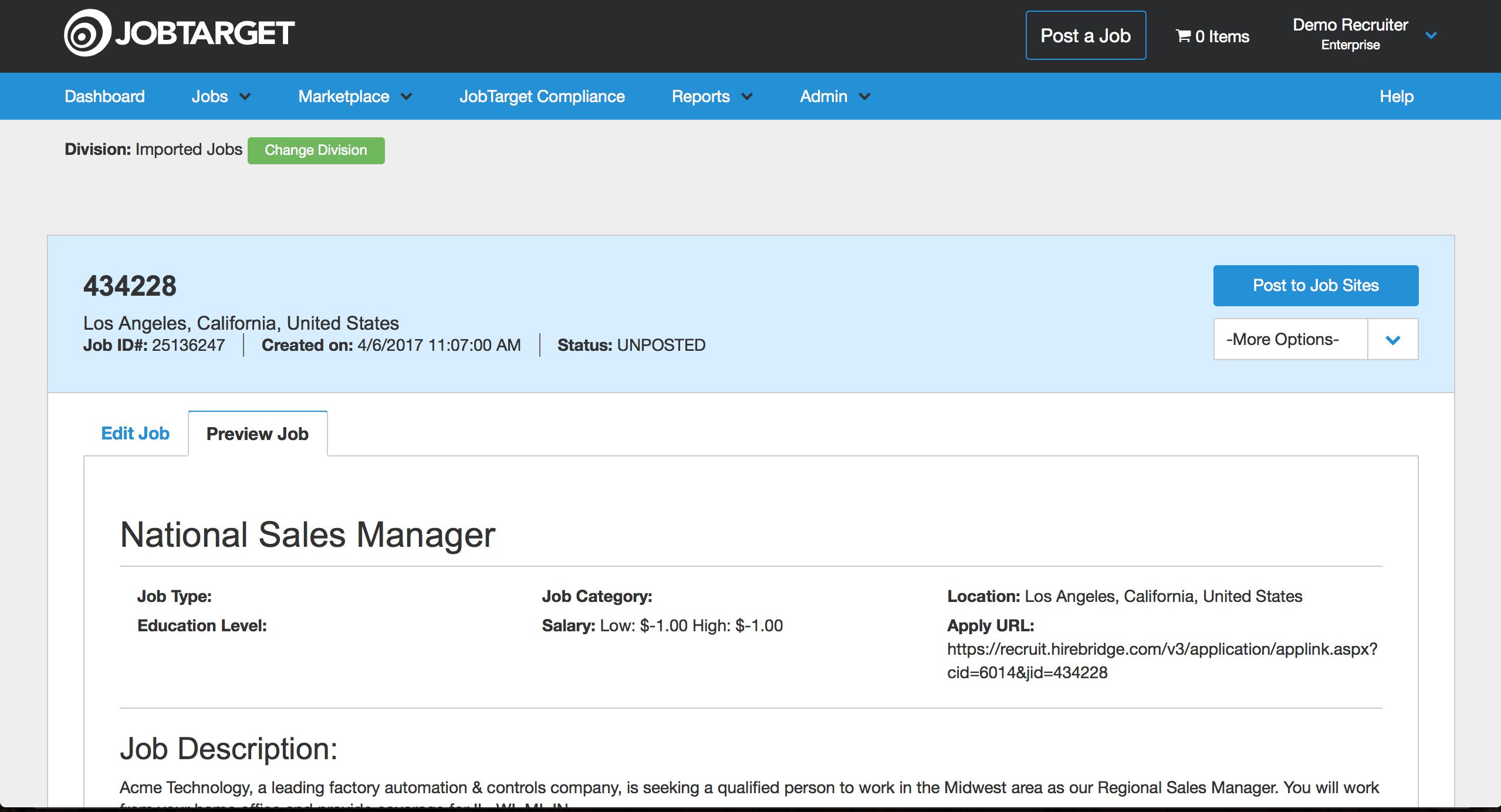
Task: Click the Post a Job button
Action: click(1085, 35)
